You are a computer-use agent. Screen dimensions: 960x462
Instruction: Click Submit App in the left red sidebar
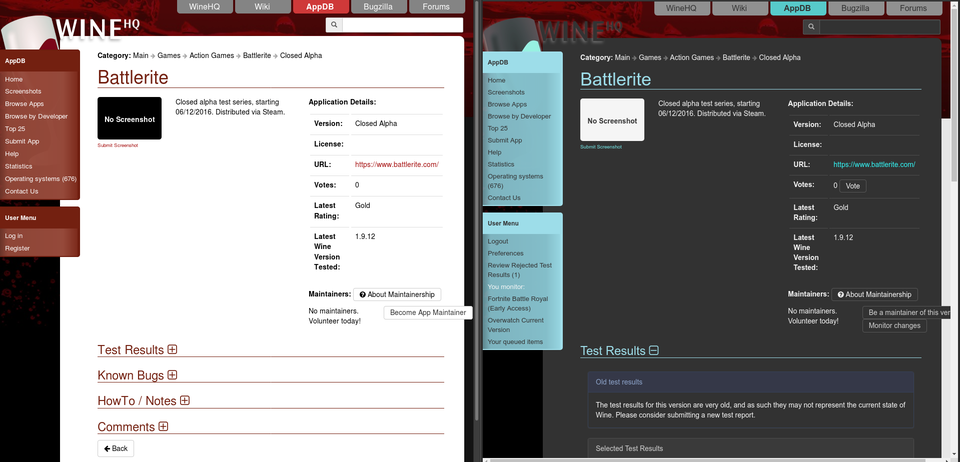point(22,141)
